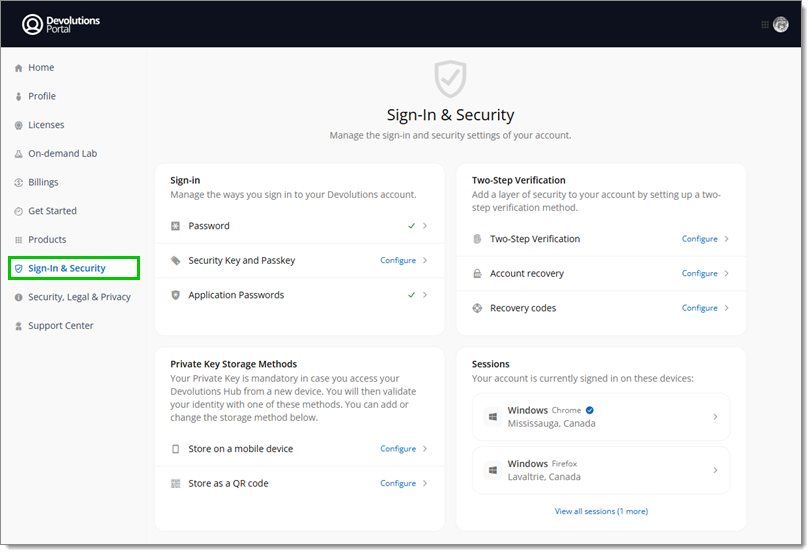The image size is (812, 555).
Task: Click the Security, Legal & Privacy info icon
Action: click(x=19, y=297)
